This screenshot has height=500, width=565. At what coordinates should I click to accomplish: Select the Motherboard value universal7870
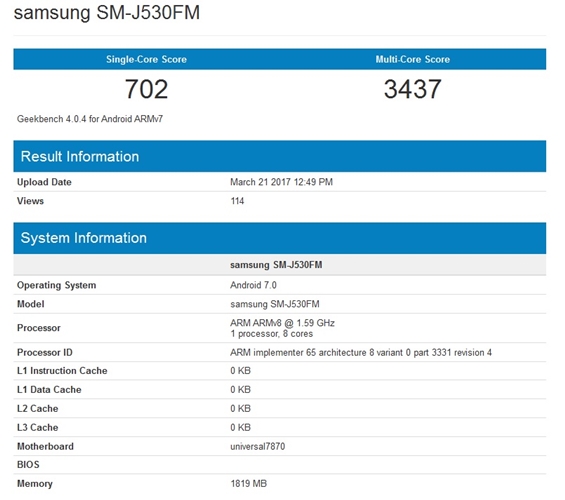pyautogui.click(x=258, y=446)
